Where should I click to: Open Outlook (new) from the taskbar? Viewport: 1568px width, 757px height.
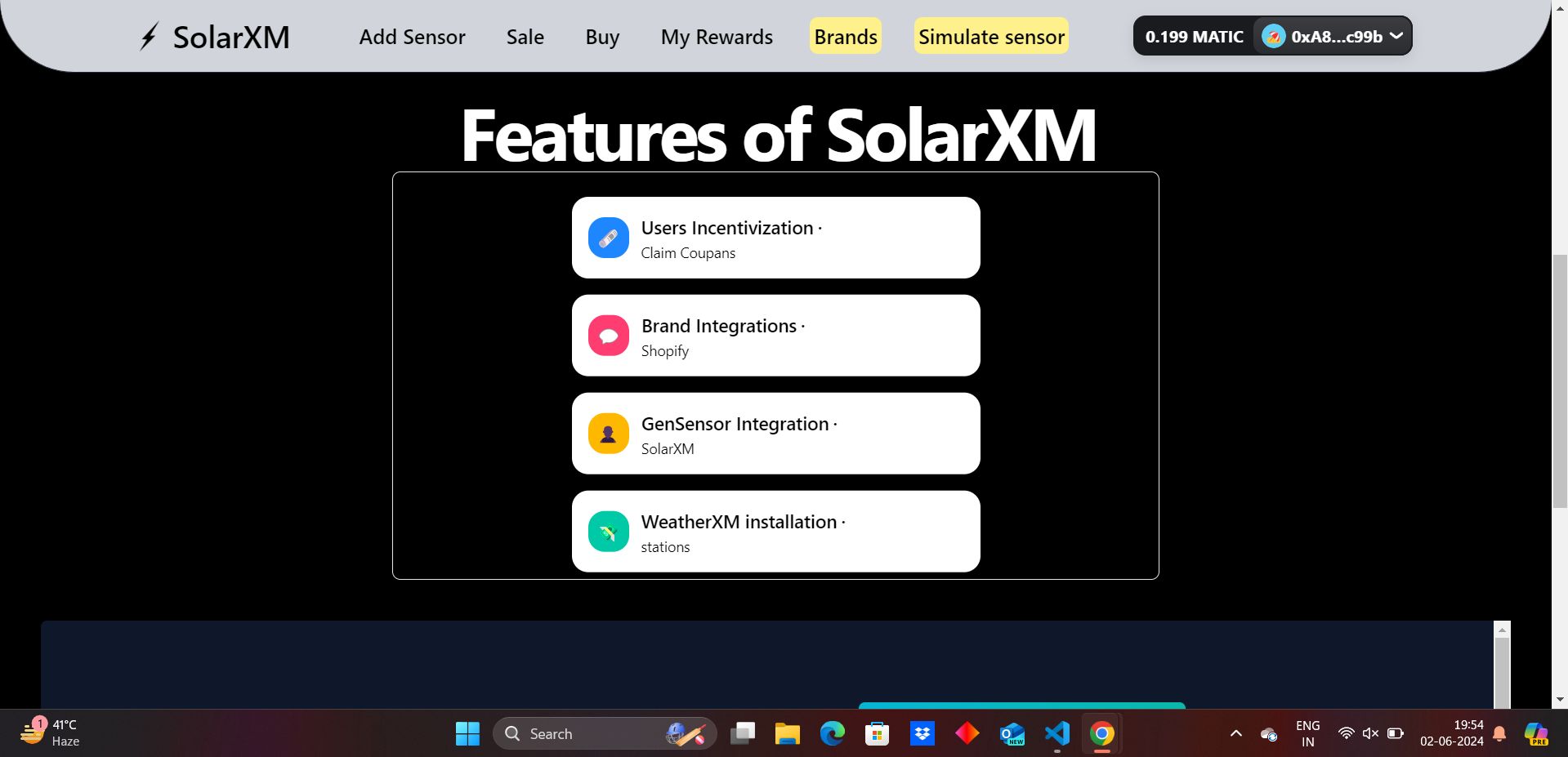point(1012,733)
